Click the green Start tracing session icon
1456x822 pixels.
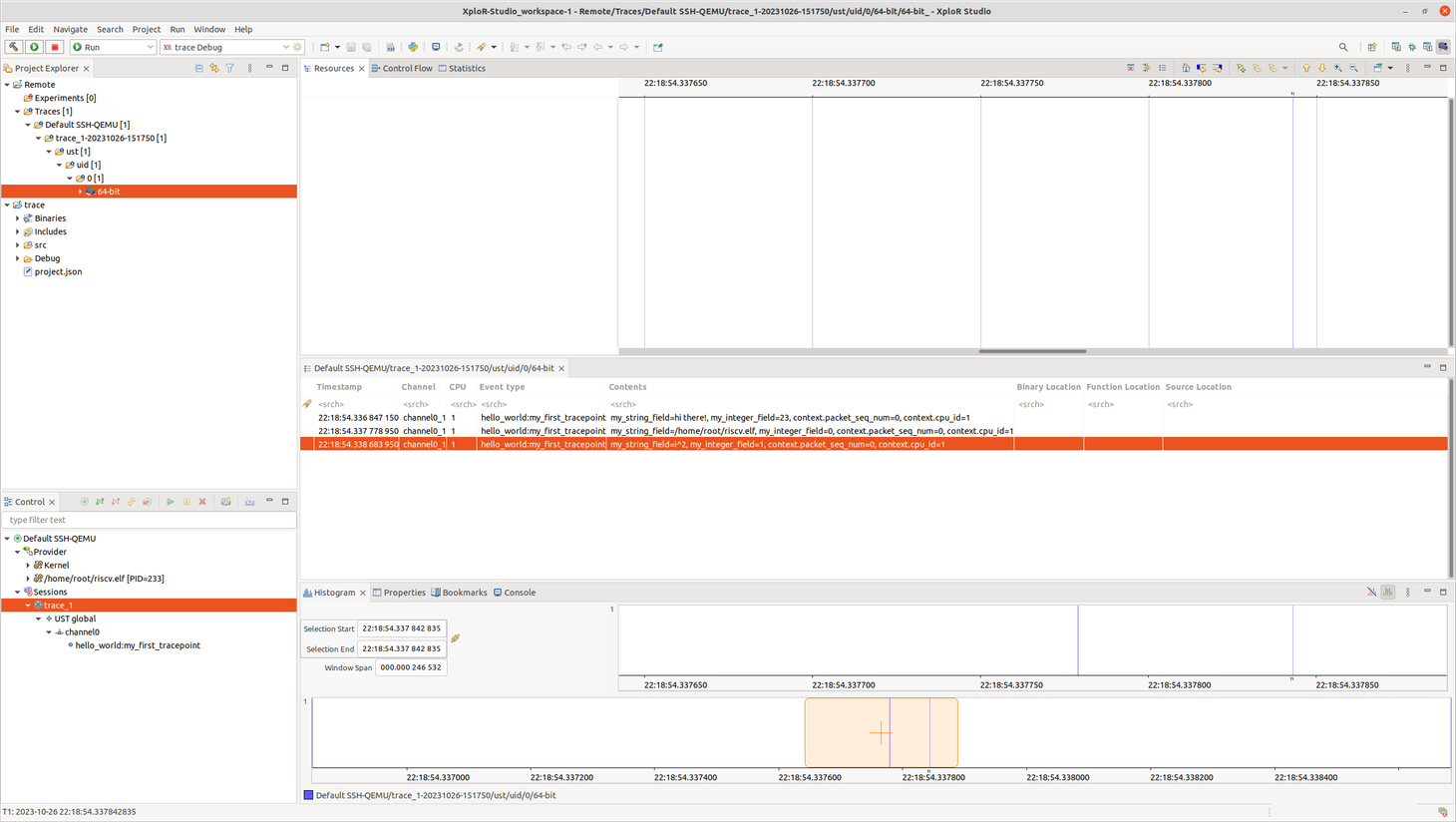pyautogui.click(x=170, y=502)
